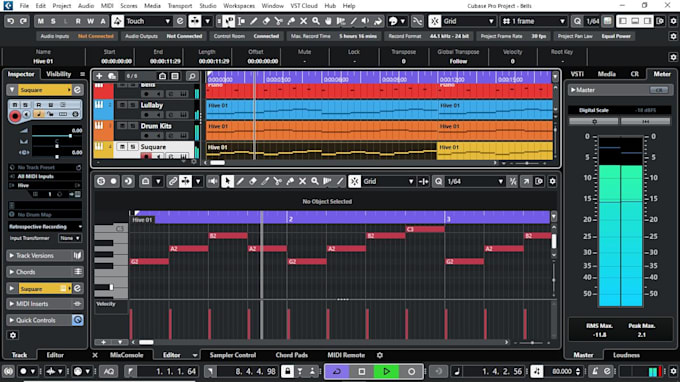Click Lullaby track Hive 01 MIDI part

pos(321,110)
